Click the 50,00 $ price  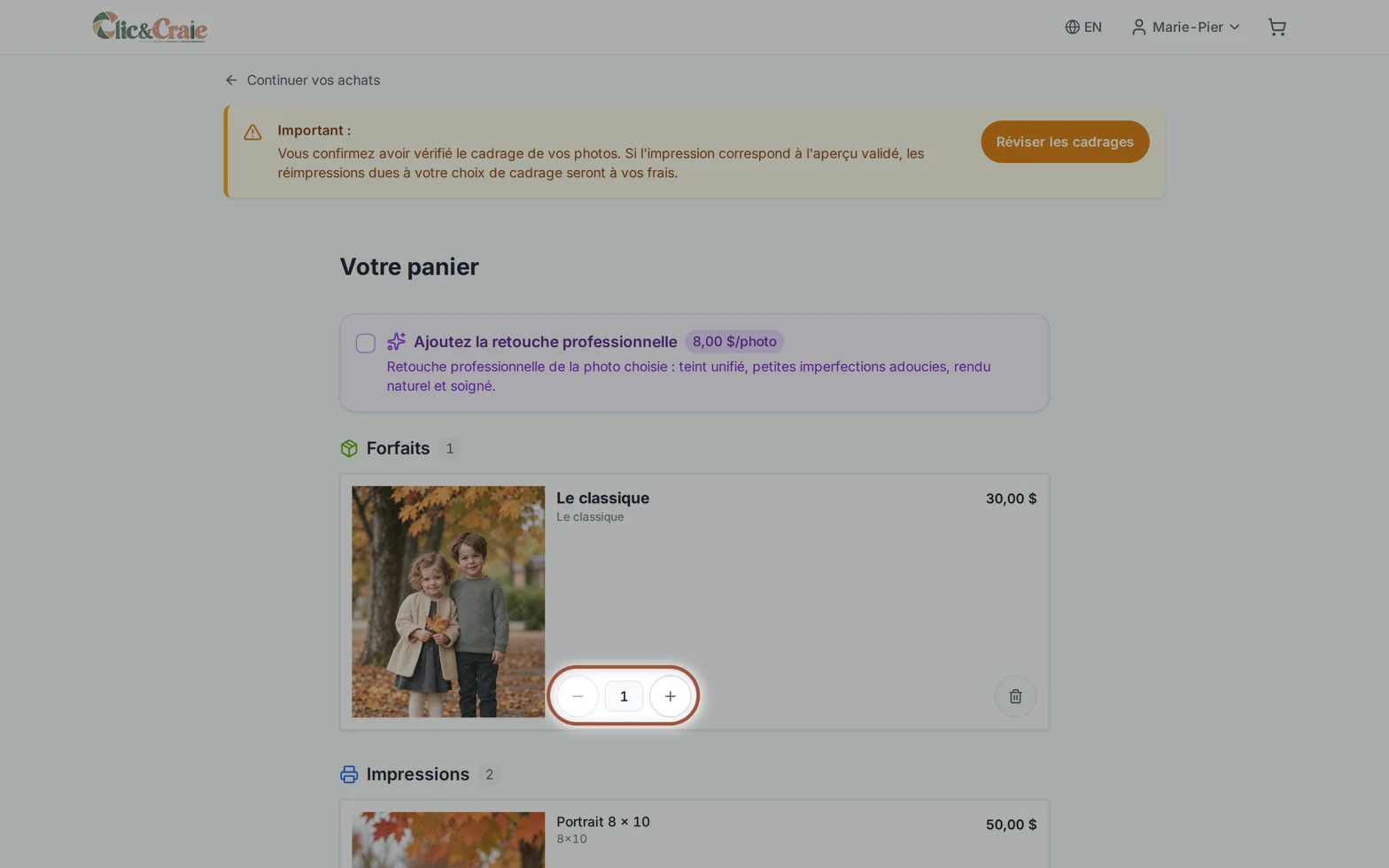[1011, 825]
